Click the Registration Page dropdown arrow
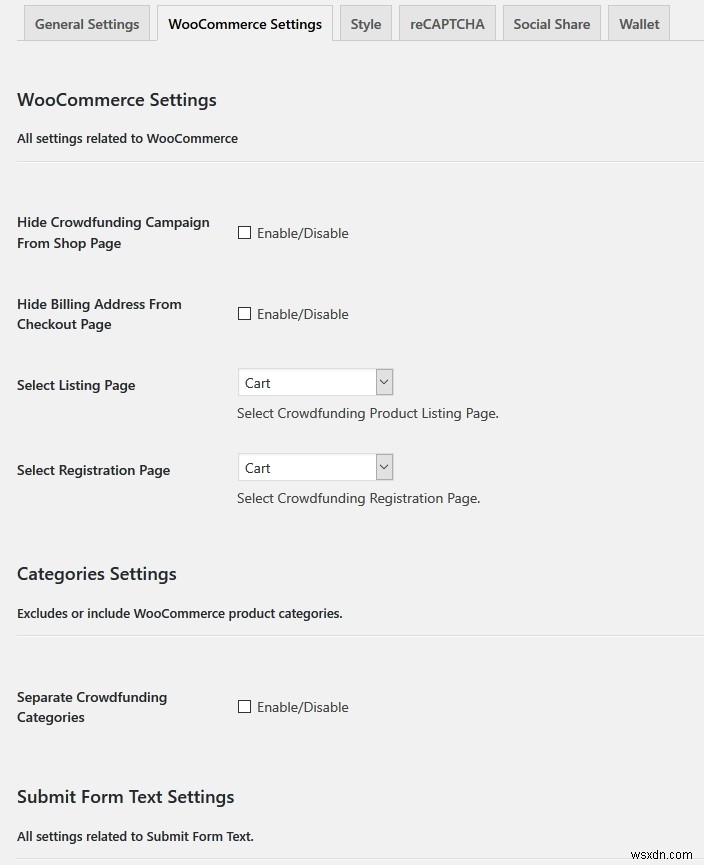 [383, 467]
